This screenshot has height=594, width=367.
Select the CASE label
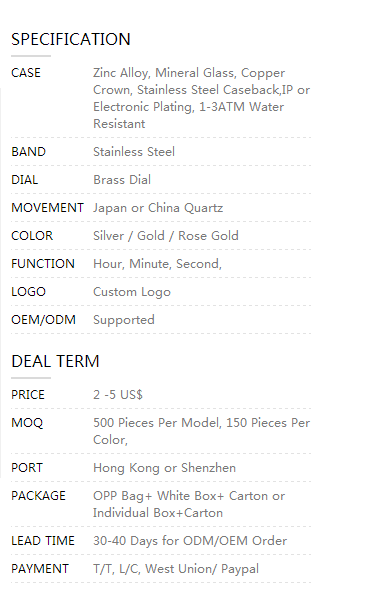tap(26, 73)
